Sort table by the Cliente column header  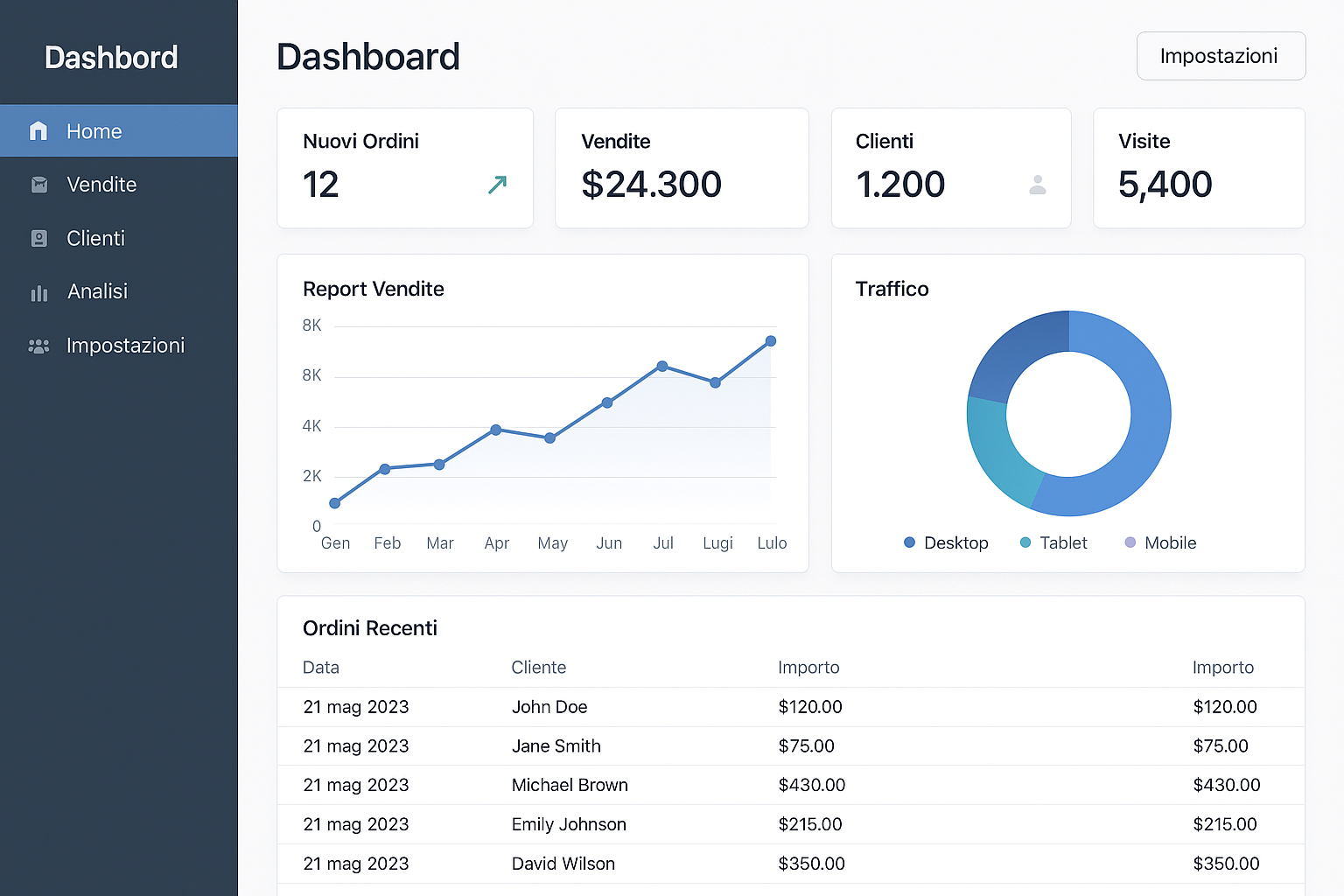(x=538, y=668)
